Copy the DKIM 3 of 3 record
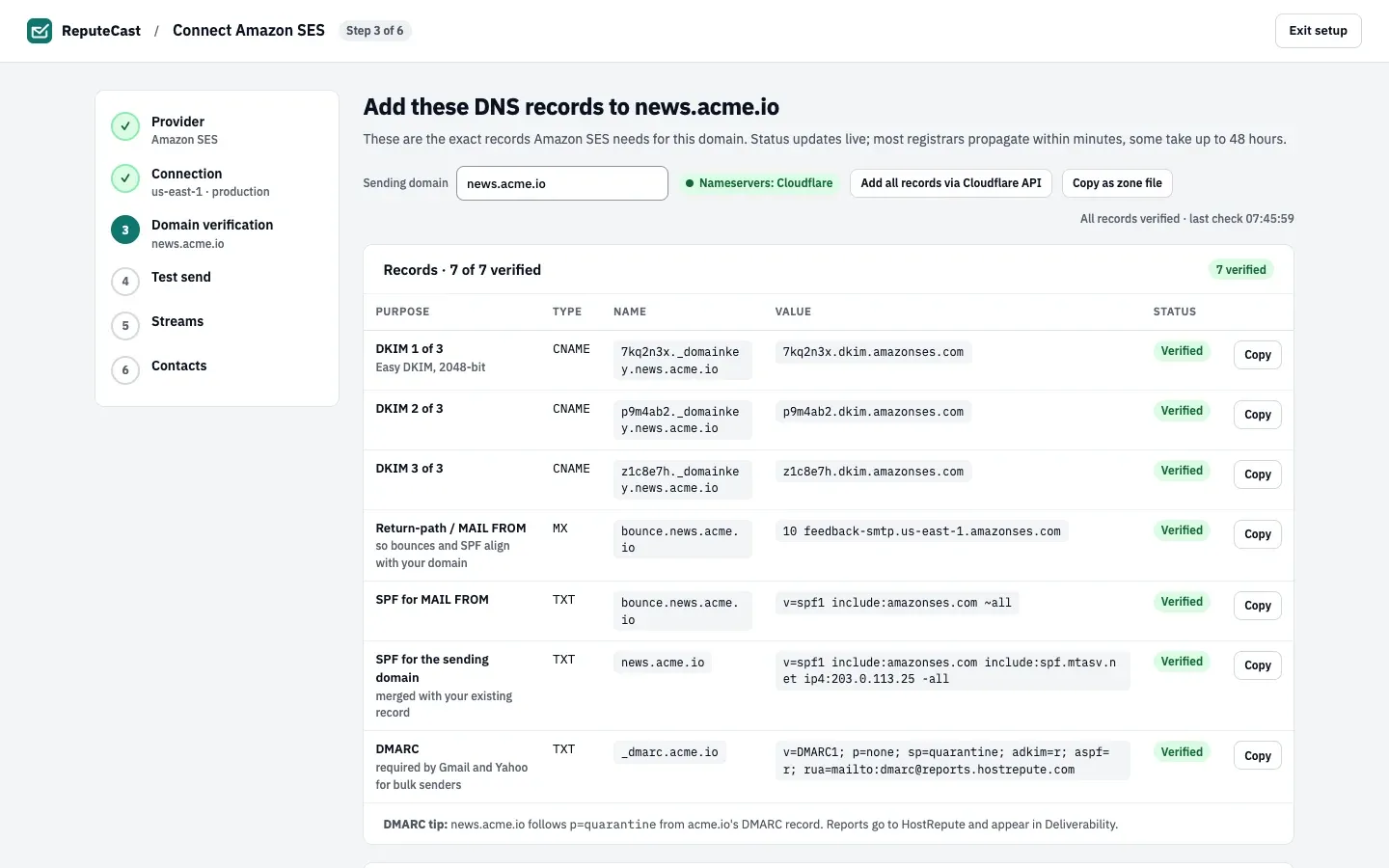 1258,475
